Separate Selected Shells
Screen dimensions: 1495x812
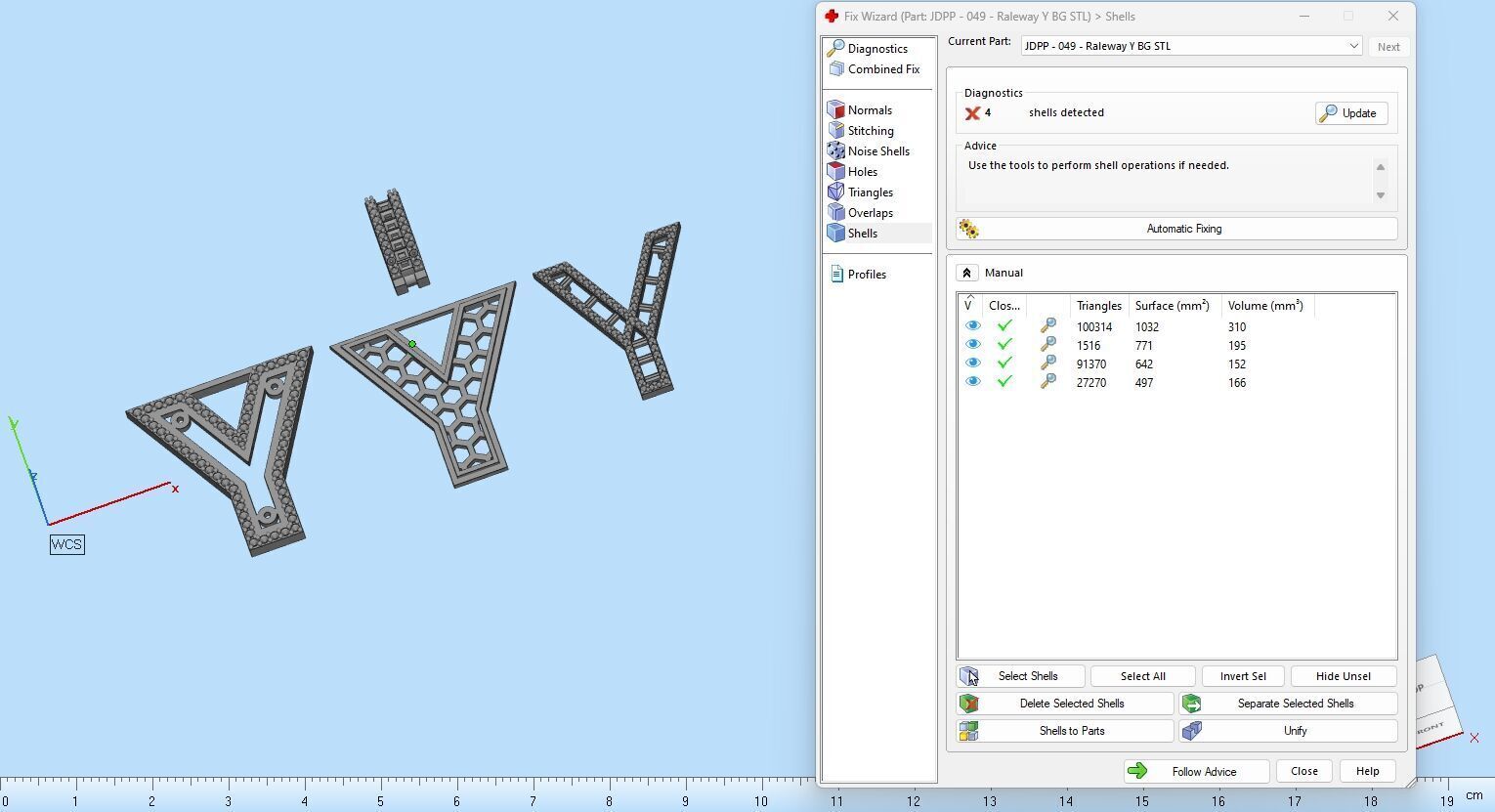click(x=1288, y=704)
